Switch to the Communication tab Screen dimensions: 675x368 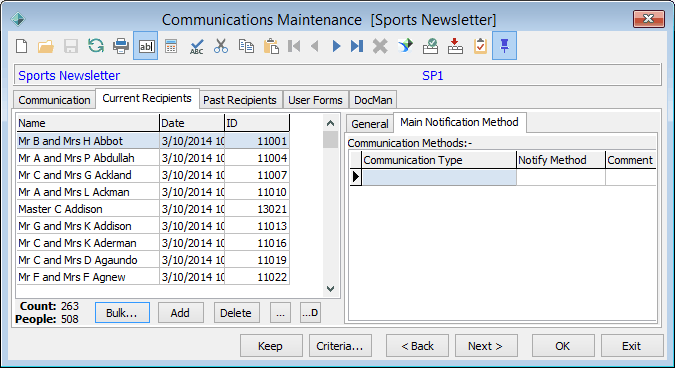pyautogui.click(x=54, y=100)
